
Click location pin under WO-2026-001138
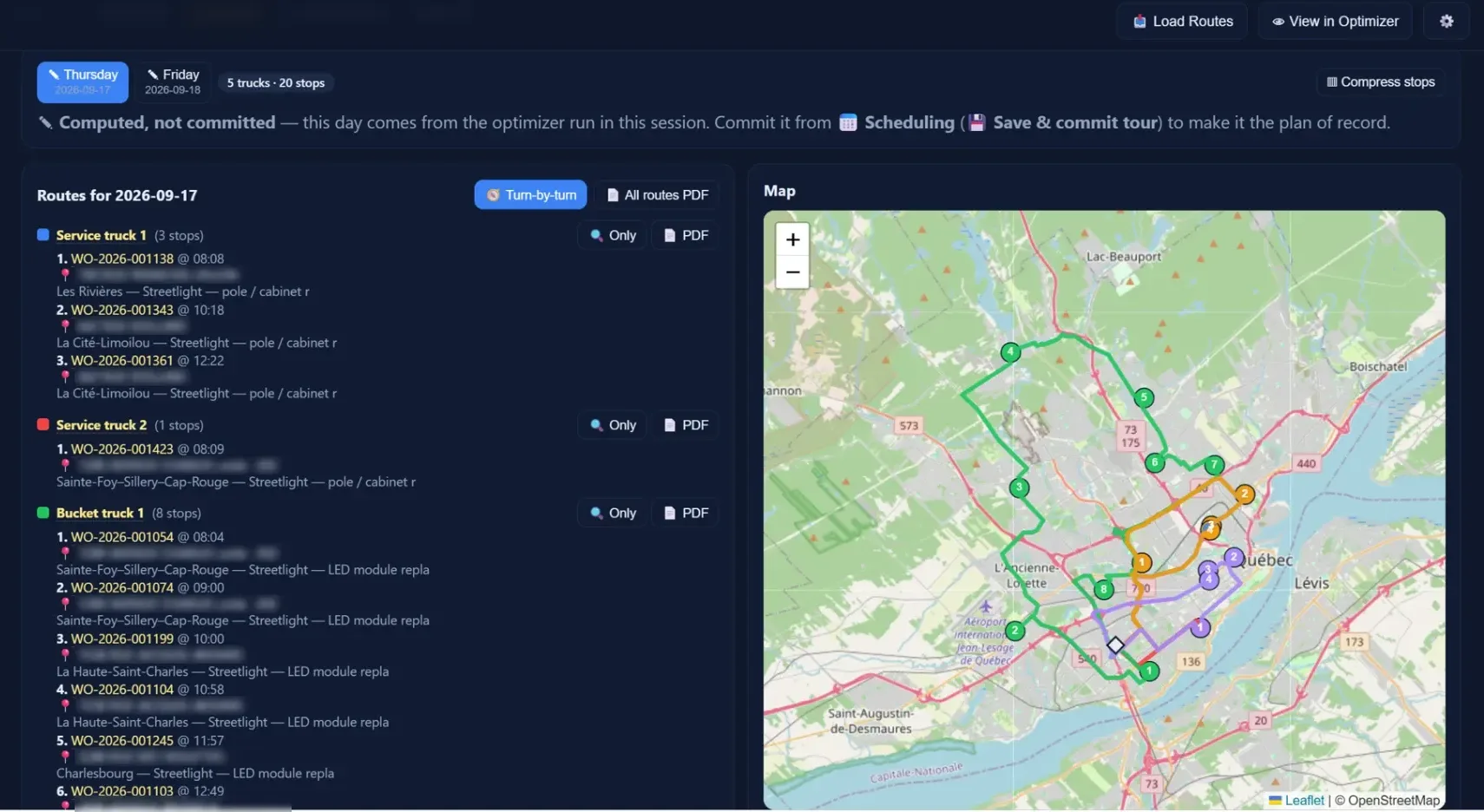pyautogui.click(x=65, y=275)
